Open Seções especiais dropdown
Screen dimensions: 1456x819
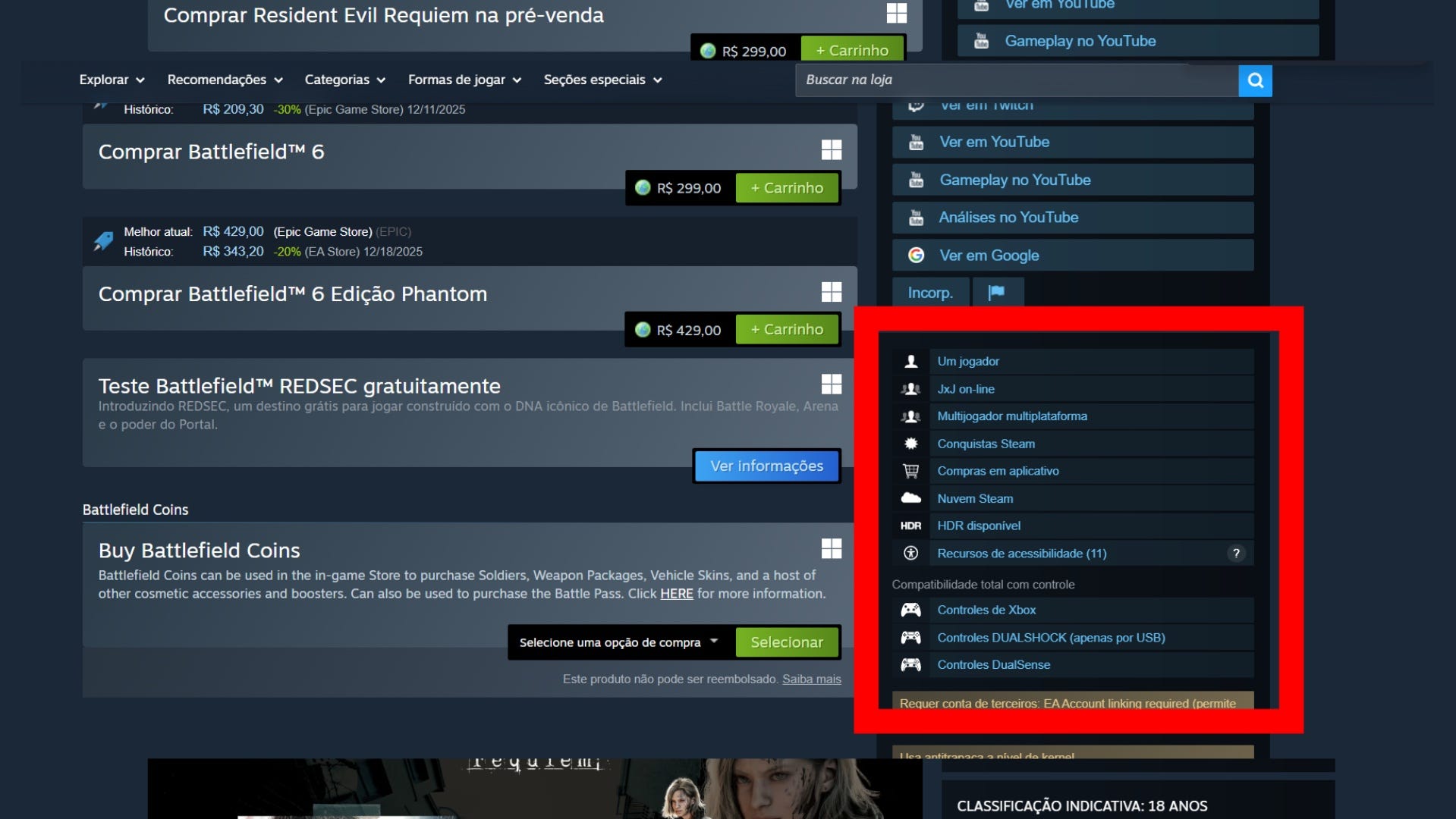(602, 80)
